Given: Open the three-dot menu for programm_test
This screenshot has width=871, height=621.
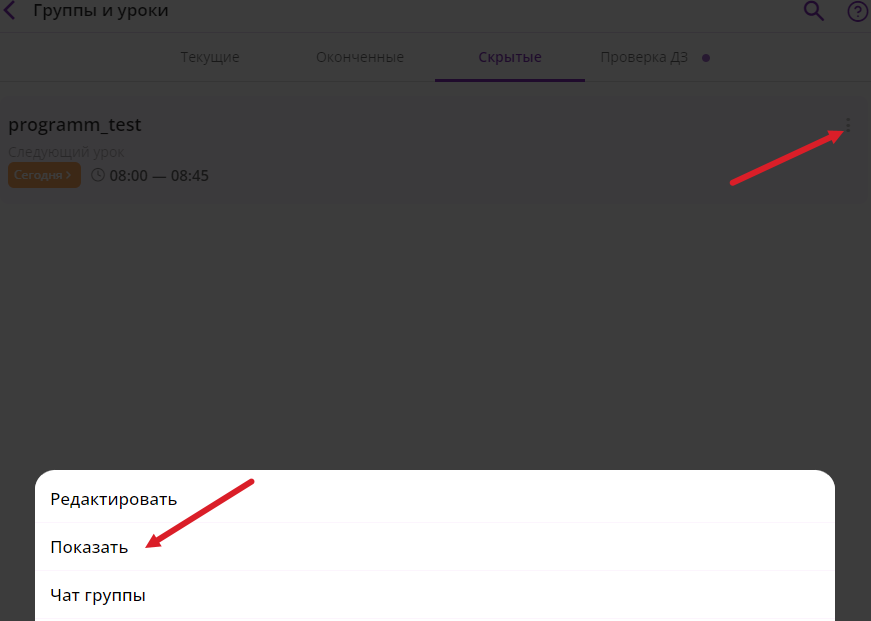Looking at the screenshot, I should coord(848,125).
